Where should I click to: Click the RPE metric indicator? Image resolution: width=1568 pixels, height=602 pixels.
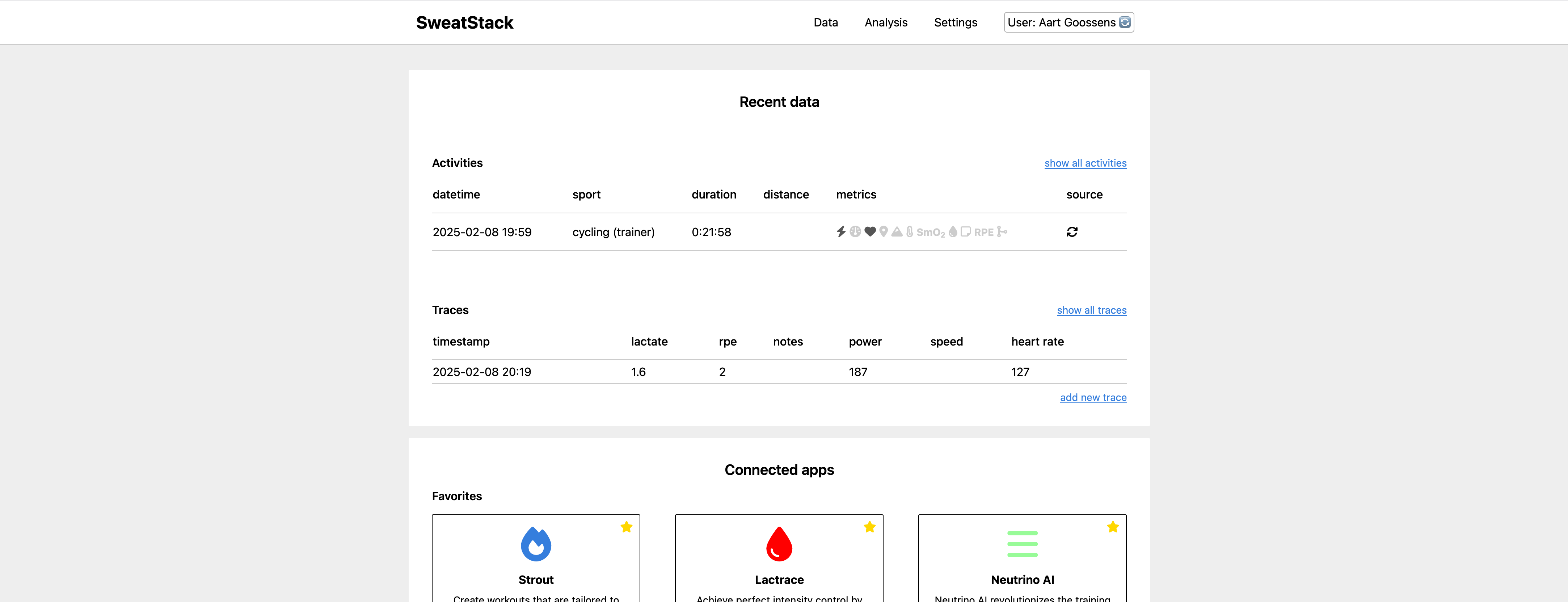coord(984,232)
